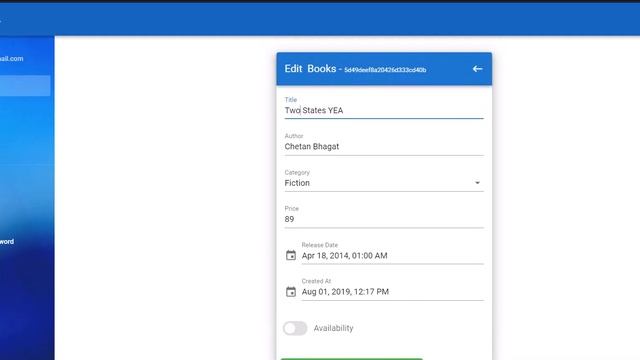Click the Release Date field Apr 18, 2014

[x=392, y=256]
